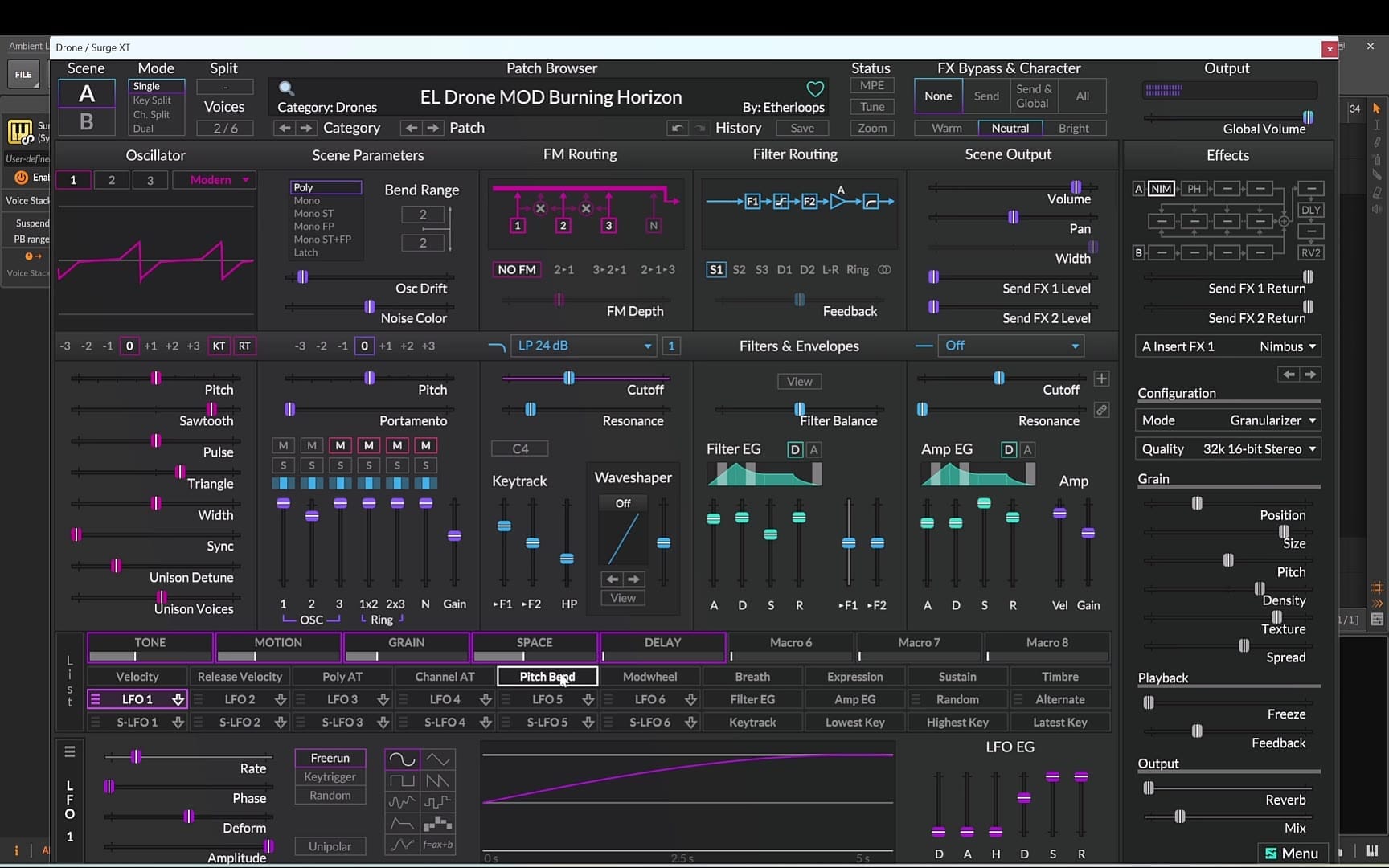Select the square LFO waveform

point(402,780)
